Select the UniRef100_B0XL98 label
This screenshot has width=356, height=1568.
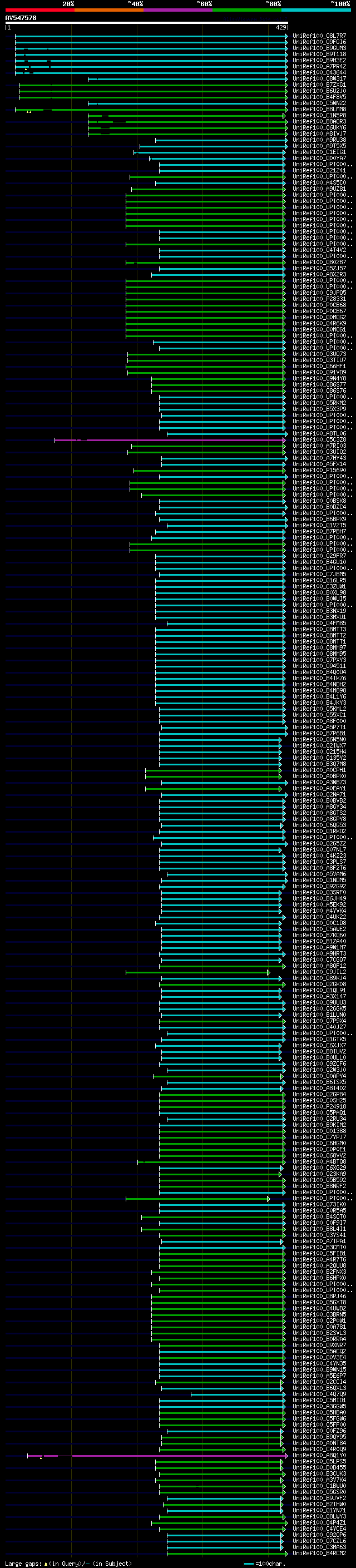319,592
